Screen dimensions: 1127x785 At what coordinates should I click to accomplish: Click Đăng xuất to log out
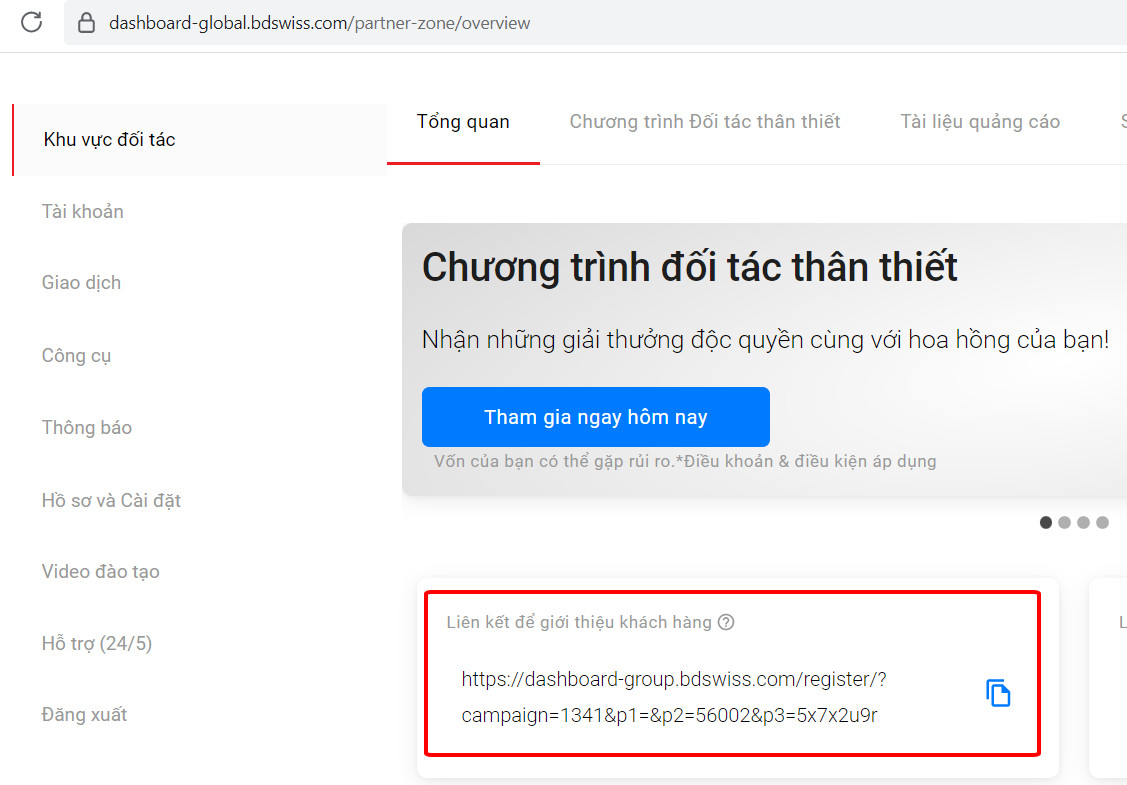84,715
